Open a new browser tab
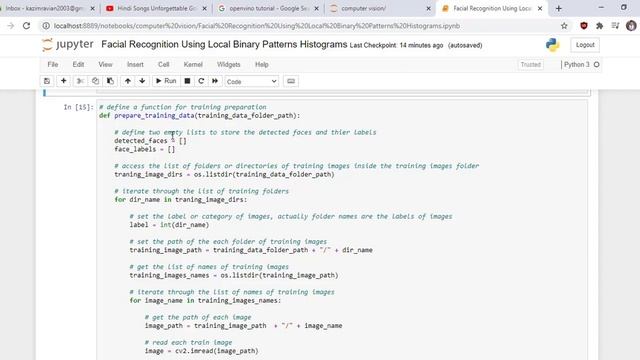This screenshot has width=640, height=360. pyautogui.click(x=558, y=8)
